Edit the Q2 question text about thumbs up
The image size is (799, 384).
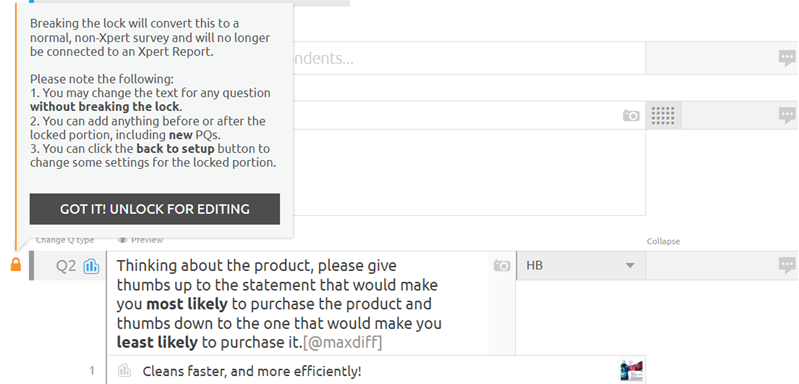point(279,304)
